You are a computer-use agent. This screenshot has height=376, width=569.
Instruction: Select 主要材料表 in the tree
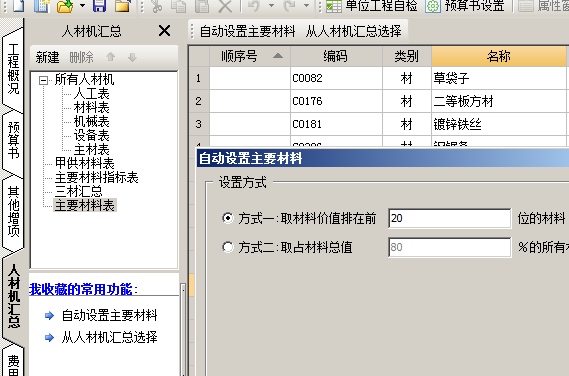pyautogui.click(x=85, y=205)
